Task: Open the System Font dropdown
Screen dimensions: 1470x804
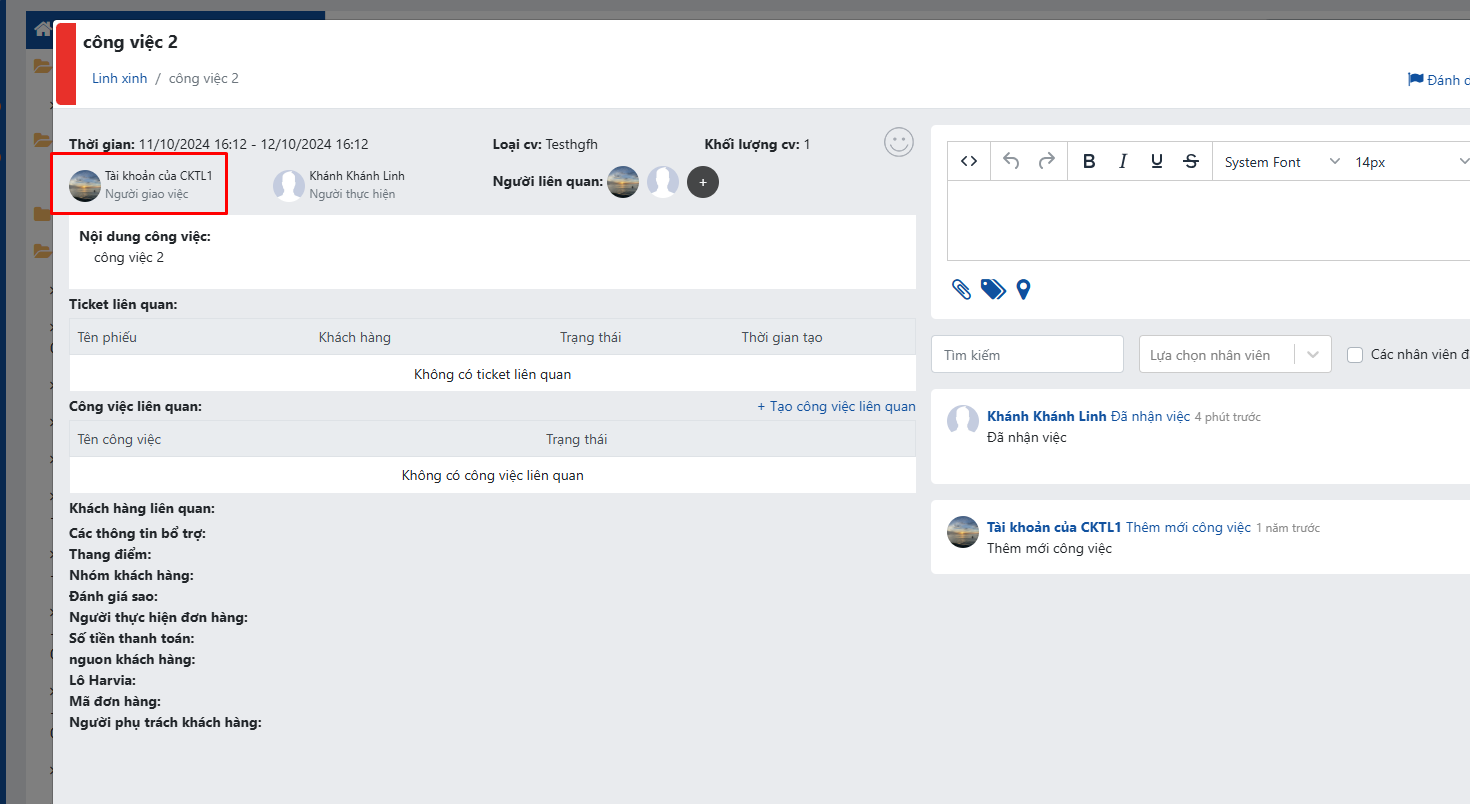Action: (x=1281, y=162)
